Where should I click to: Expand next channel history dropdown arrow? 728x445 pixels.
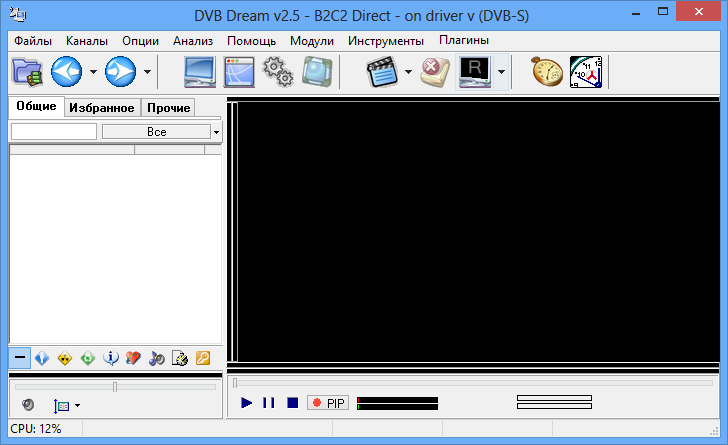(x=147, y=72)
